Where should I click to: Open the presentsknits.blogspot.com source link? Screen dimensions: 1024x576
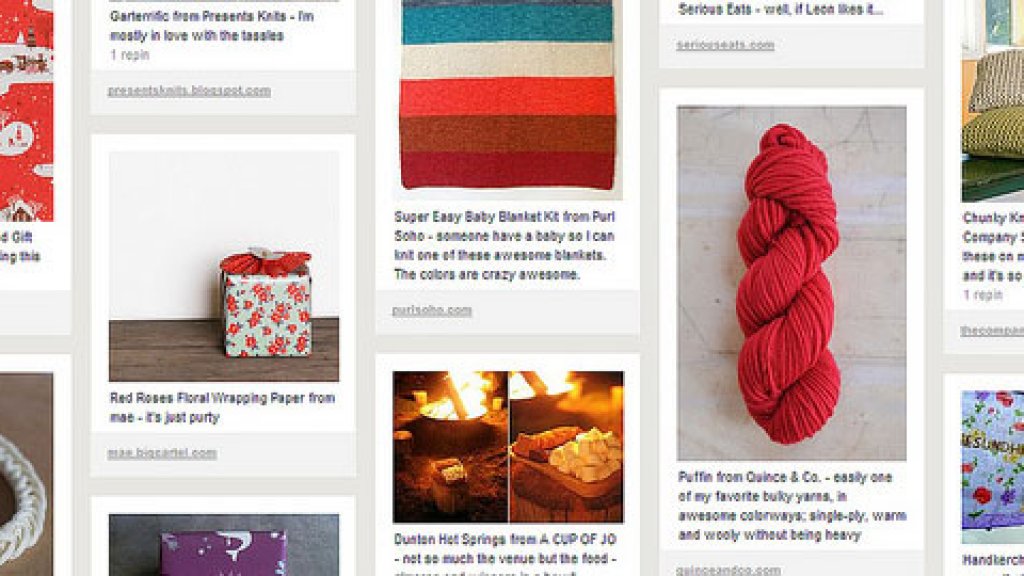pyautogui.click(x=189, y=91)
